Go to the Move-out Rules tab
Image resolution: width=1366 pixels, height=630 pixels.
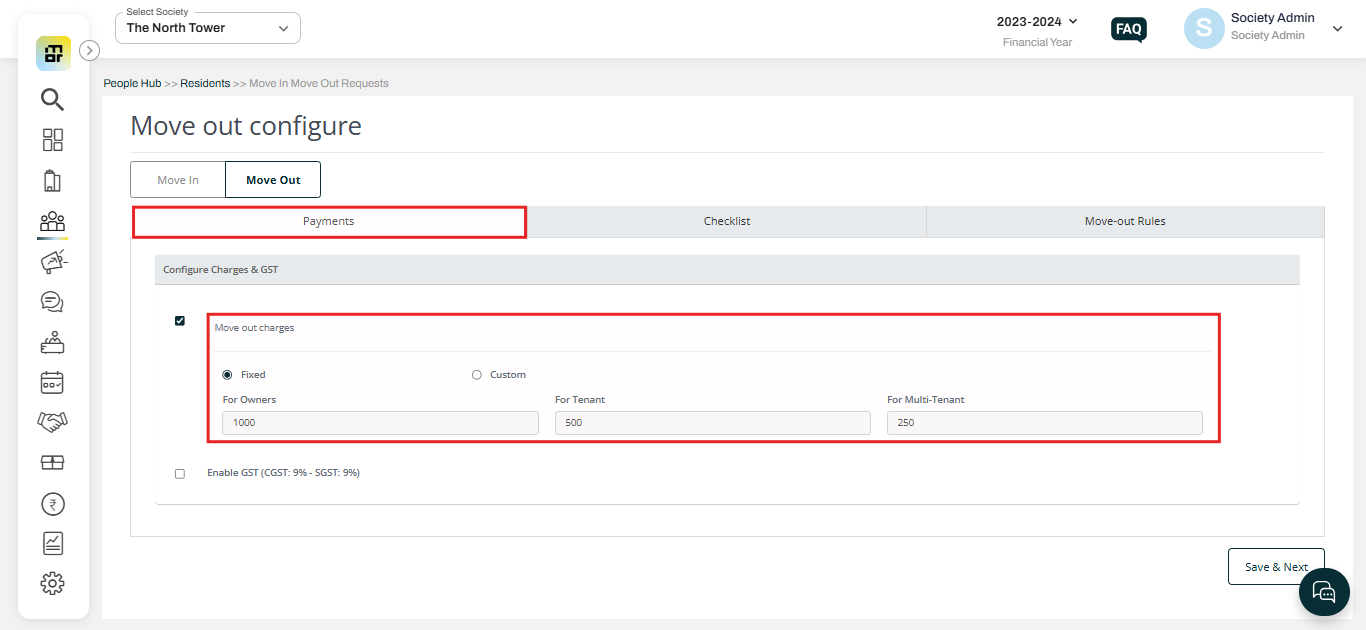coord(1125,222)
